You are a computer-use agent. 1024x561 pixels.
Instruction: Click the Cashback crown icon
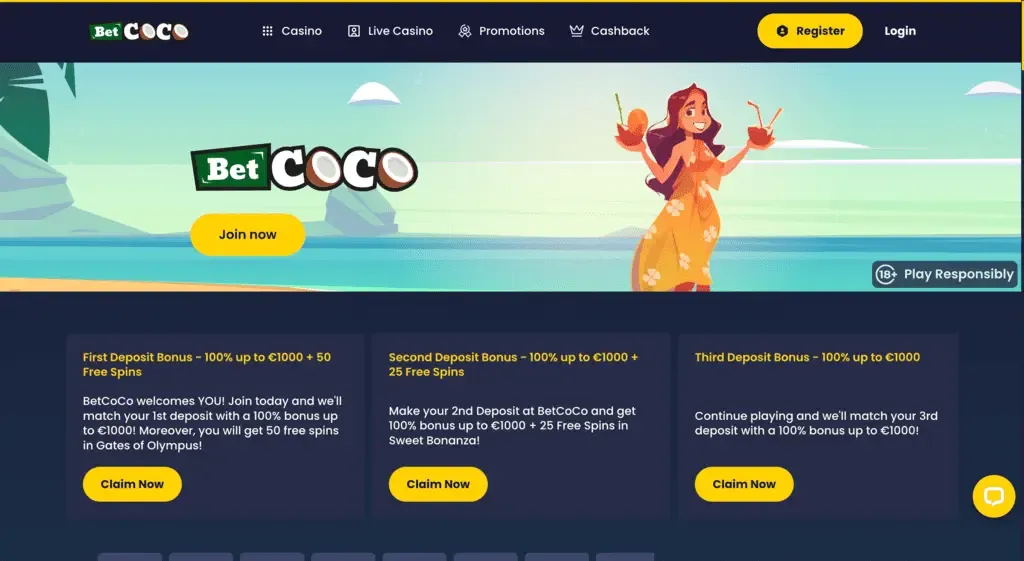pos(576,31)
